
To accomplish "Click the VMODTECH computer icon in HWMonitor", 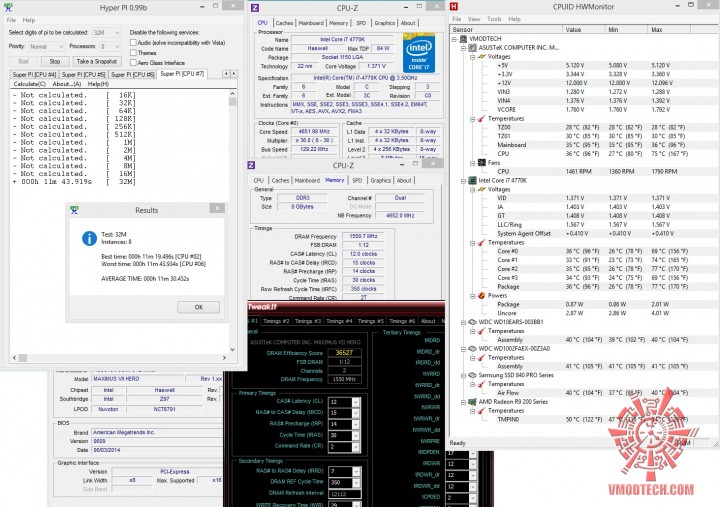I will [x=463, y=39].
